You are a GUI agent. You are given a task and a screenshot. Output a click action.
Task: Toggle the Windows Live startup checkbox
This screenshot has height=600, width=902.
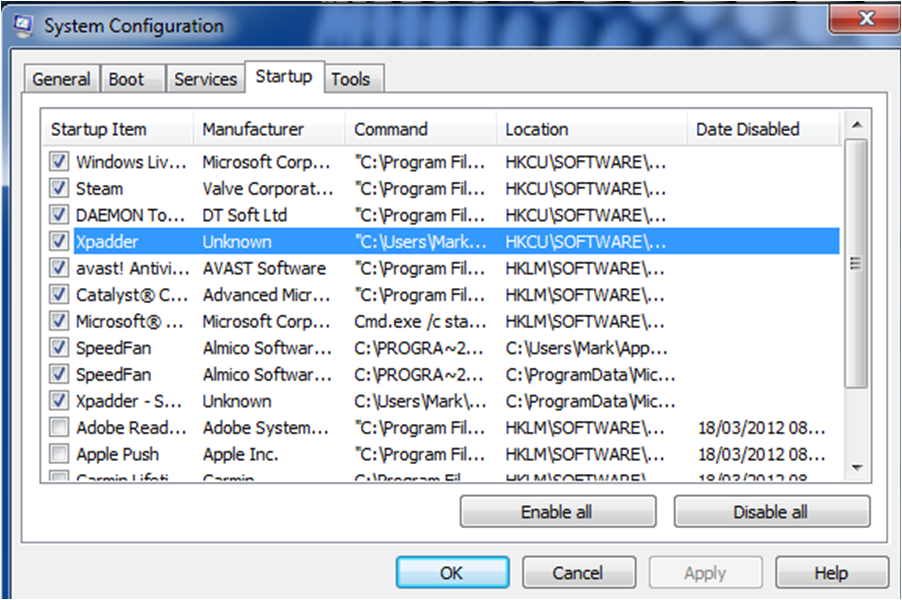pyautogui.click(x=59, y=161)
